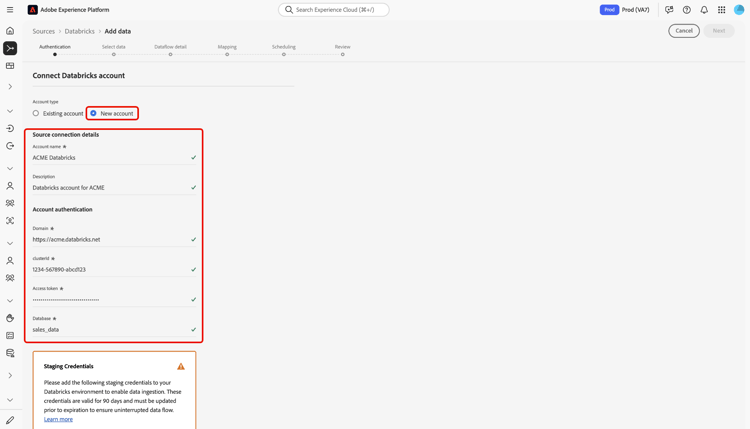Collapse chevron directly below the Identities icon
The image size is (750, 429).
click(10, 243)
